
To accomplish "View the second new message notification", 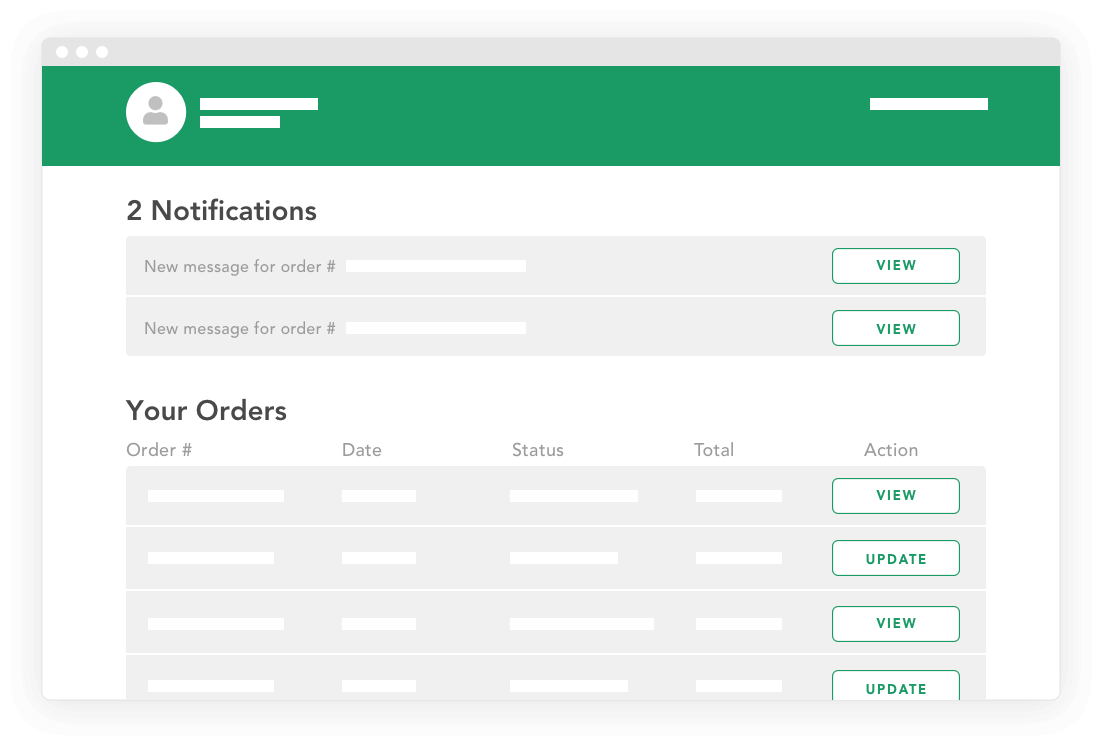I will [x=895, y=328].
